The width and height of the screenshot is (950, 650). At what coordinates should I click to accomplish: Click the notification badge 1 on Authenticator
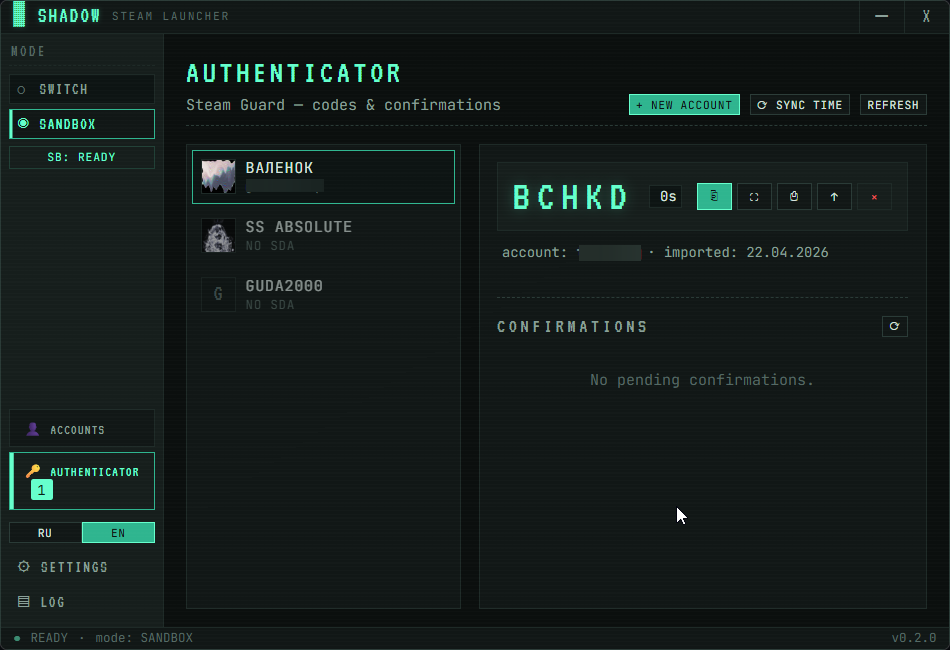point(42,490)
